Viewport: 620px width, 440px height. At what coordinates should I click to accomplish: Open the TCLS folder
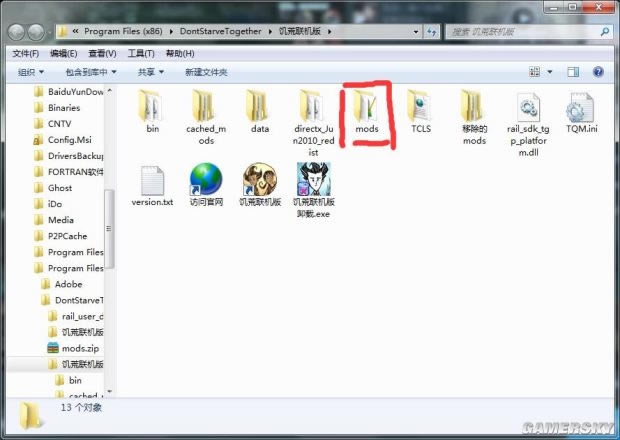pos(420,111)
